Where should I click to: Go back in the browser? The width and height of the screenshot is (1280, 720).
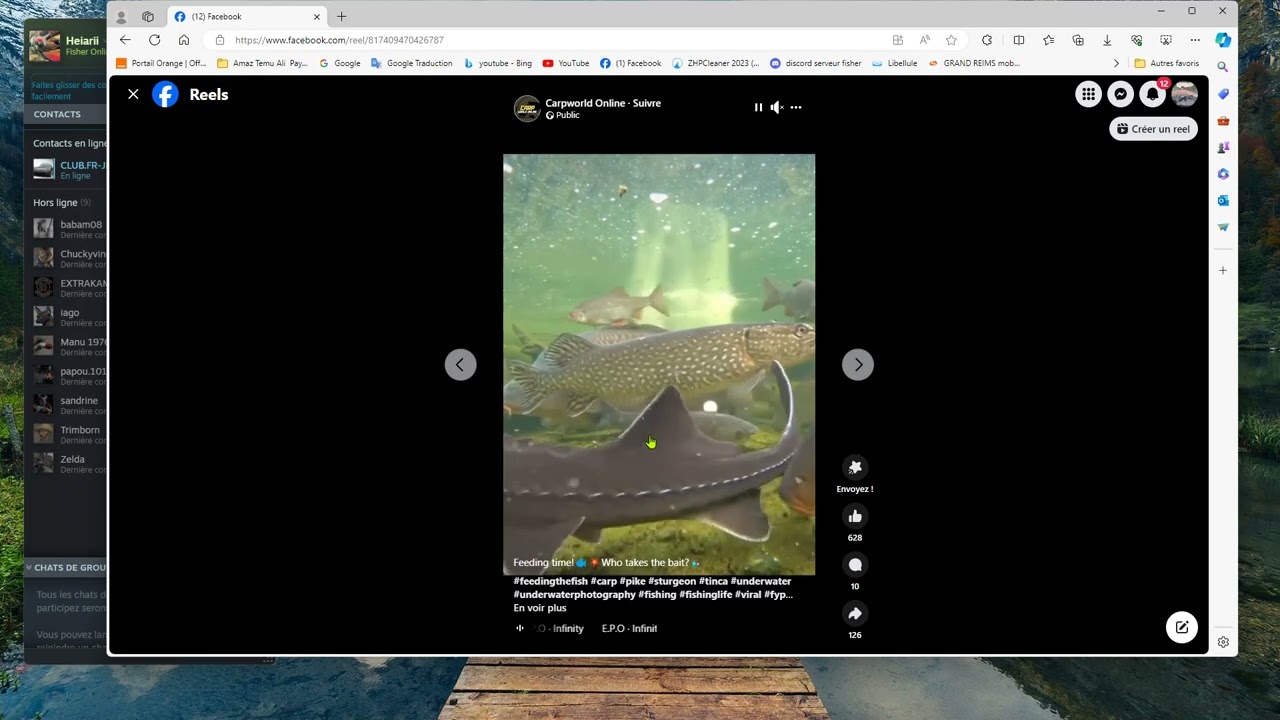tap(125, 40)
